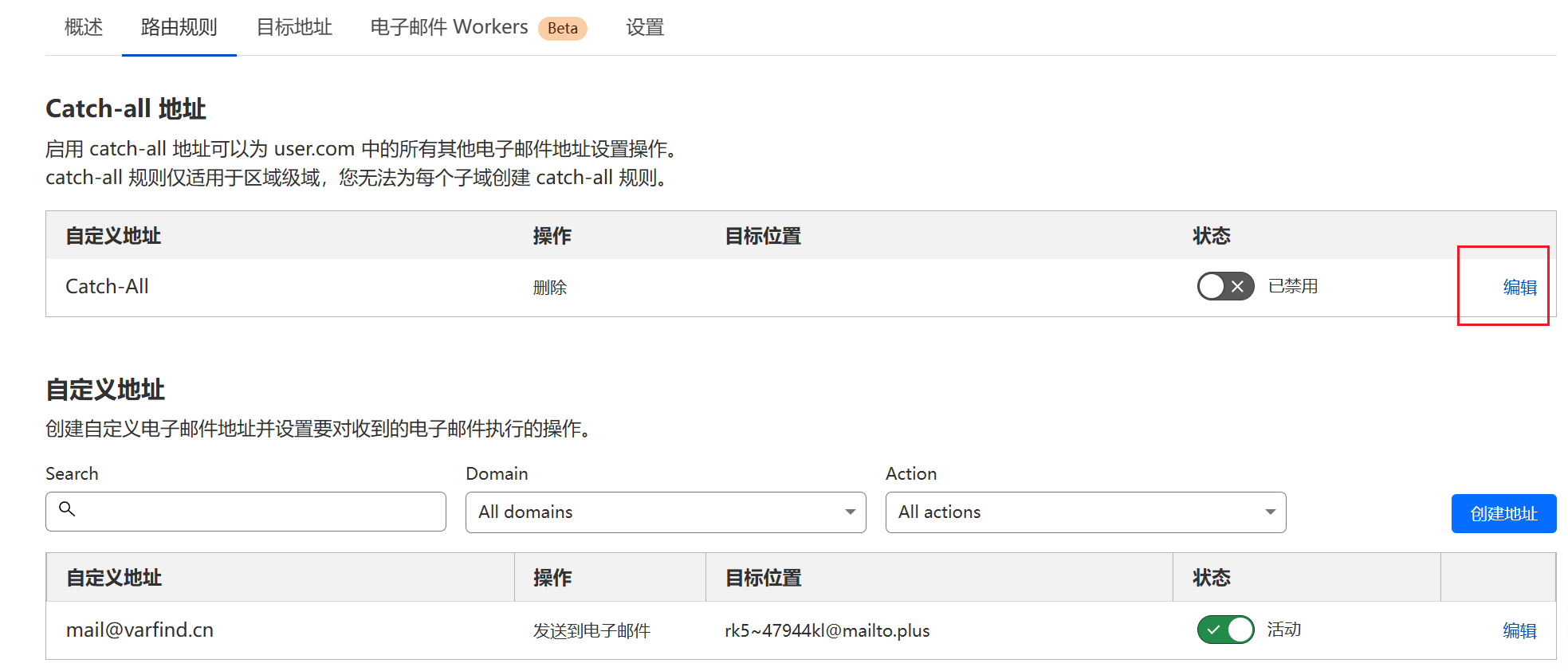The height and width of the screenshot is (671, 1568).
Task: Click the mail@varfind.cn address cell
Action: [x=140, y=630]
